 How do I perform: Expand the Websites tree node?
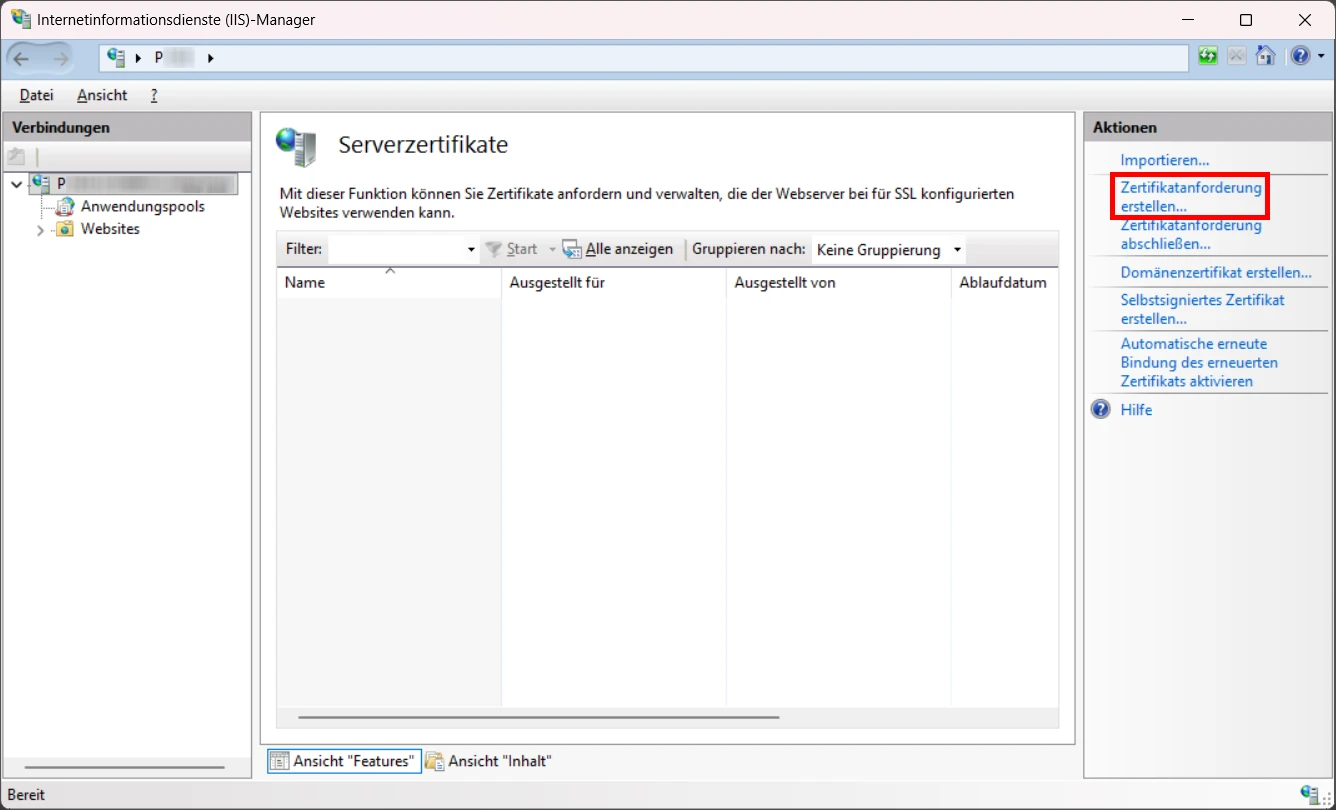(x=40, y=230)
